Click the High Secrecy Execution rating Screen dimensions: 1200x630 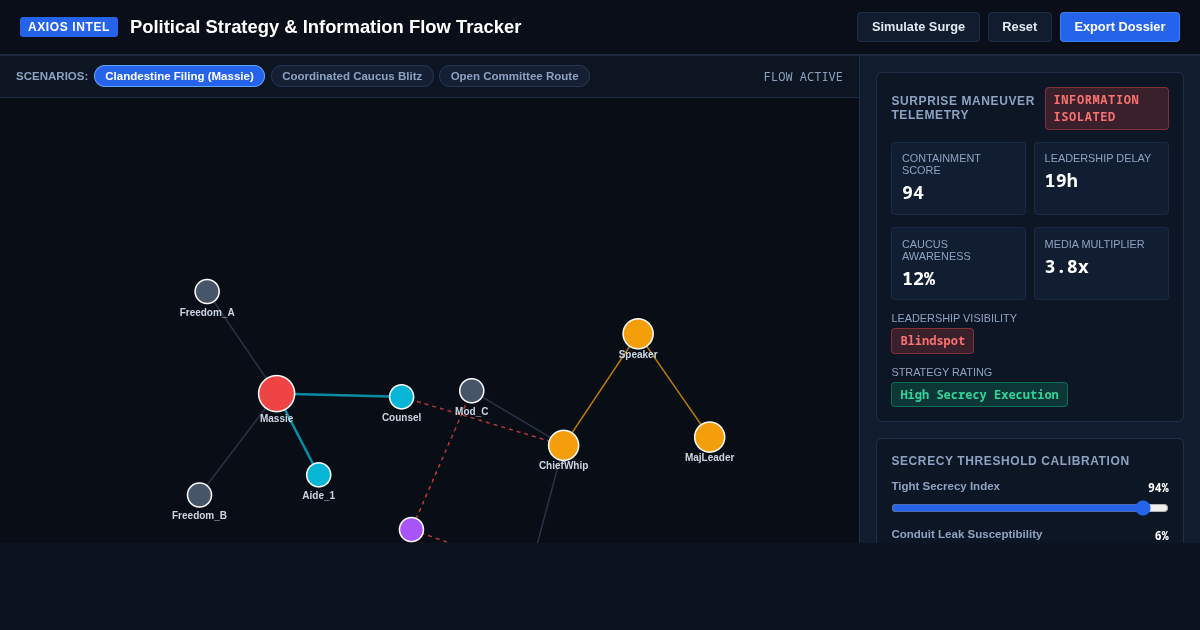tap(980, 395)
